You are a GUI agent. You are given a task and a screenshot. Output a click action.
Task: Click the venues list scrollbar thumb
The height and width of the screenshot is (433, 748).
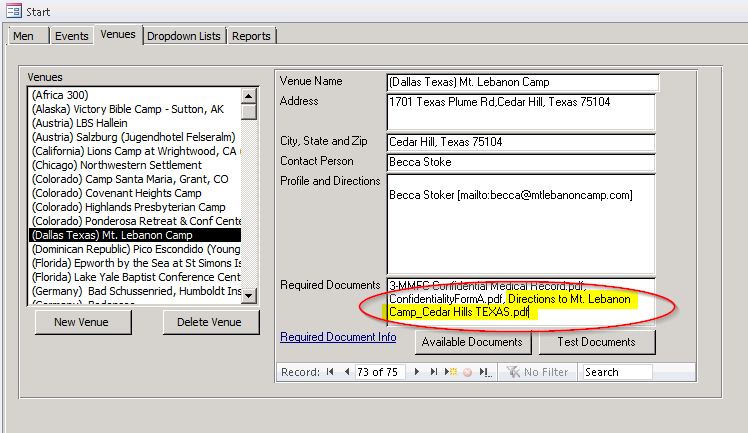click(249, 112)
